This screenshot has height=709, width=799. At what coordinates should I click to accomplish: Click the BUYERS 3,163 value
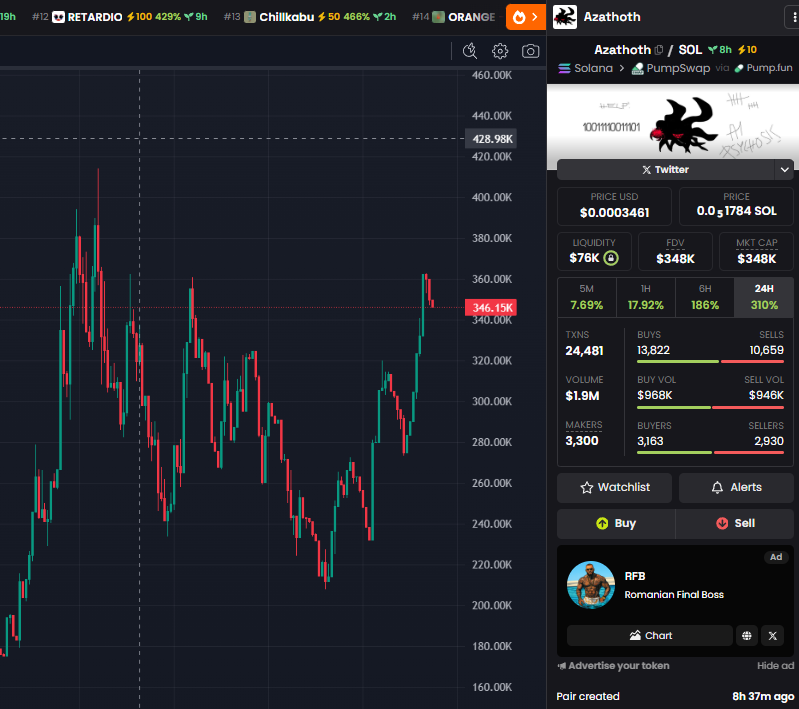[650, 441]
